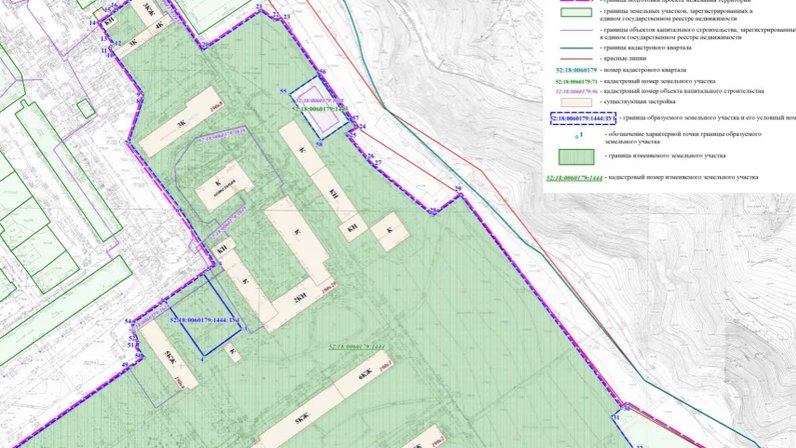Click boundary point number 14
The height and width of the screenshot is (448, 796).
[92, 23]
